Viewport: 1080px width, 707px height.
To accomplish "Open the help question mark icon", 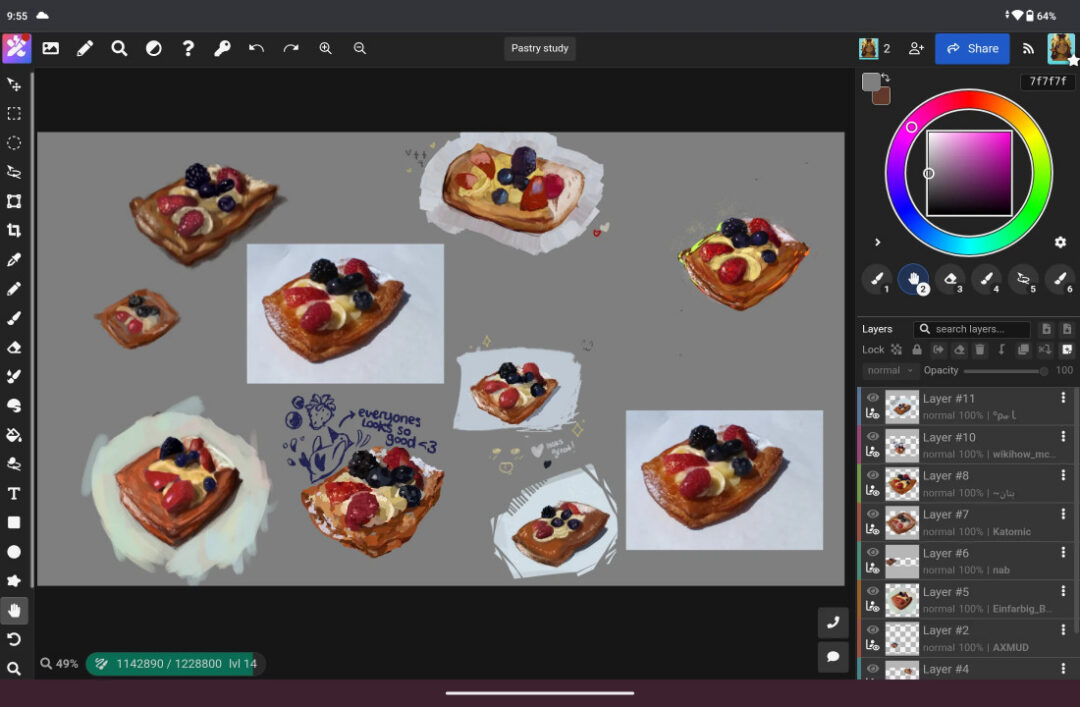I will (x=187, y=48).
